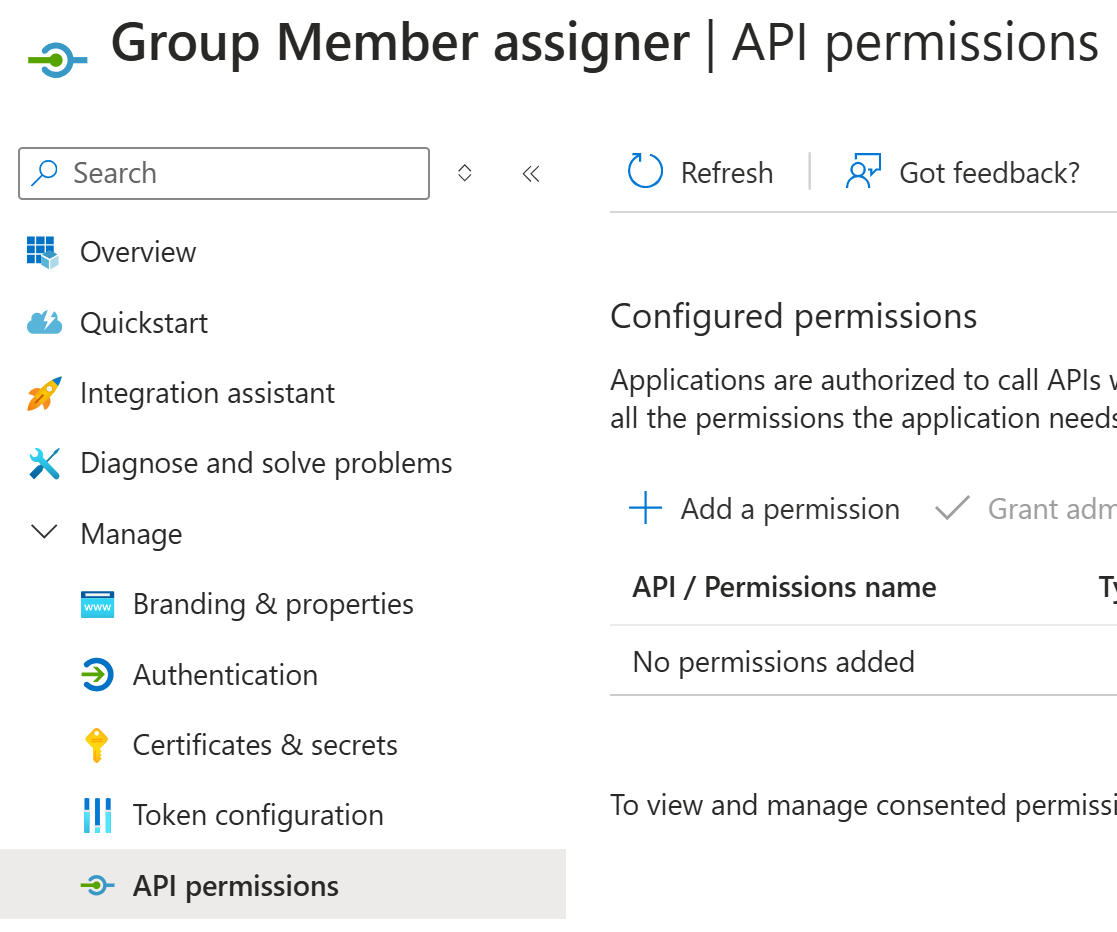Screen dimensions: 1117x932
Task: Click the Branding & properties www icon
Action: 98,604
